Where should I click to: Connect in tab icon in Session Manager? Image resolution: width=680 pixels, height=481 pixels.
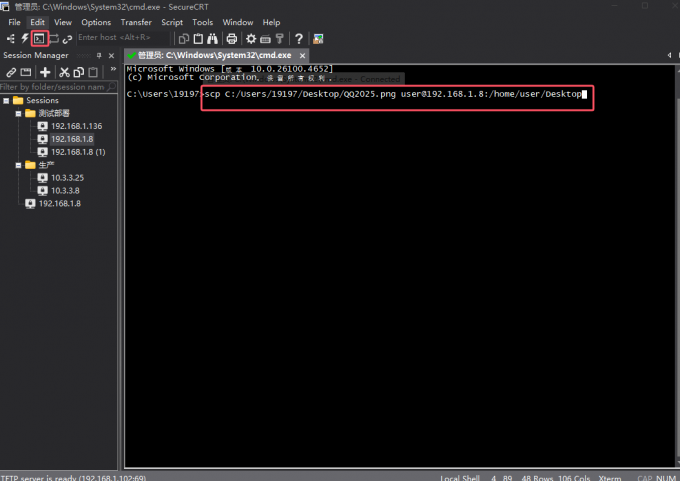pos(26,72)
